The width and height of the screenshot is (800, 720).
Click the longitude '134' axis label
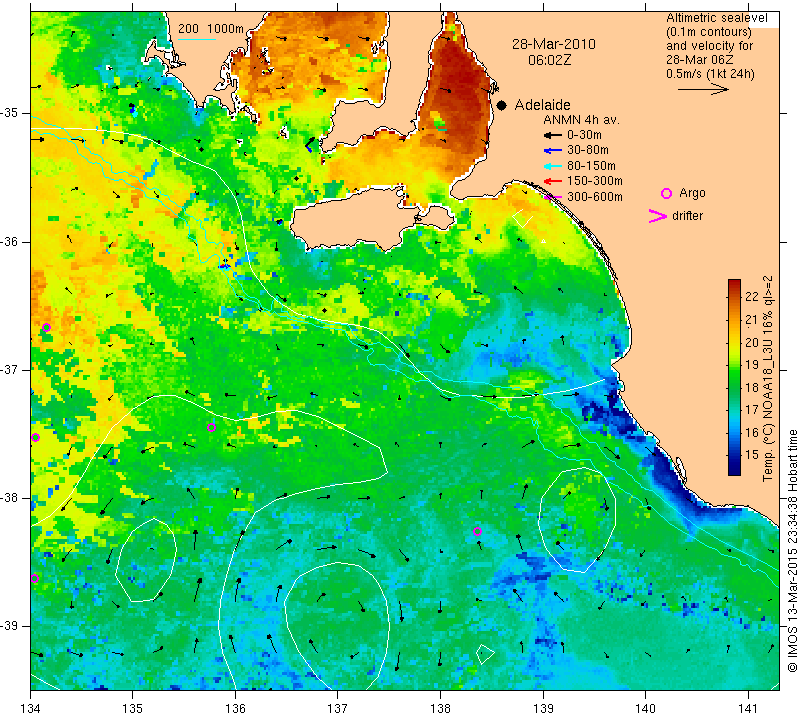tap(31, 709)
